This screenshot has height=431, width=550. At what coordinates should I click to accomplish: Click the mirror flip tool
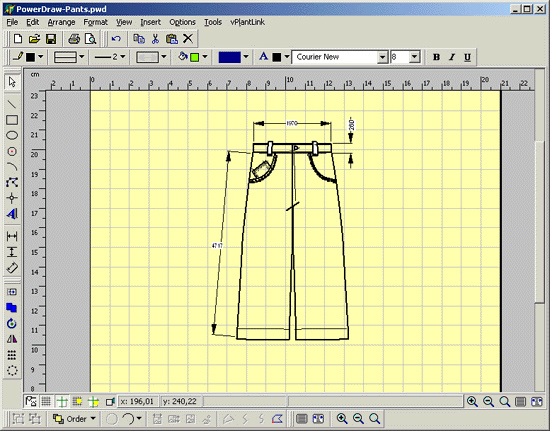pos(12,339)
